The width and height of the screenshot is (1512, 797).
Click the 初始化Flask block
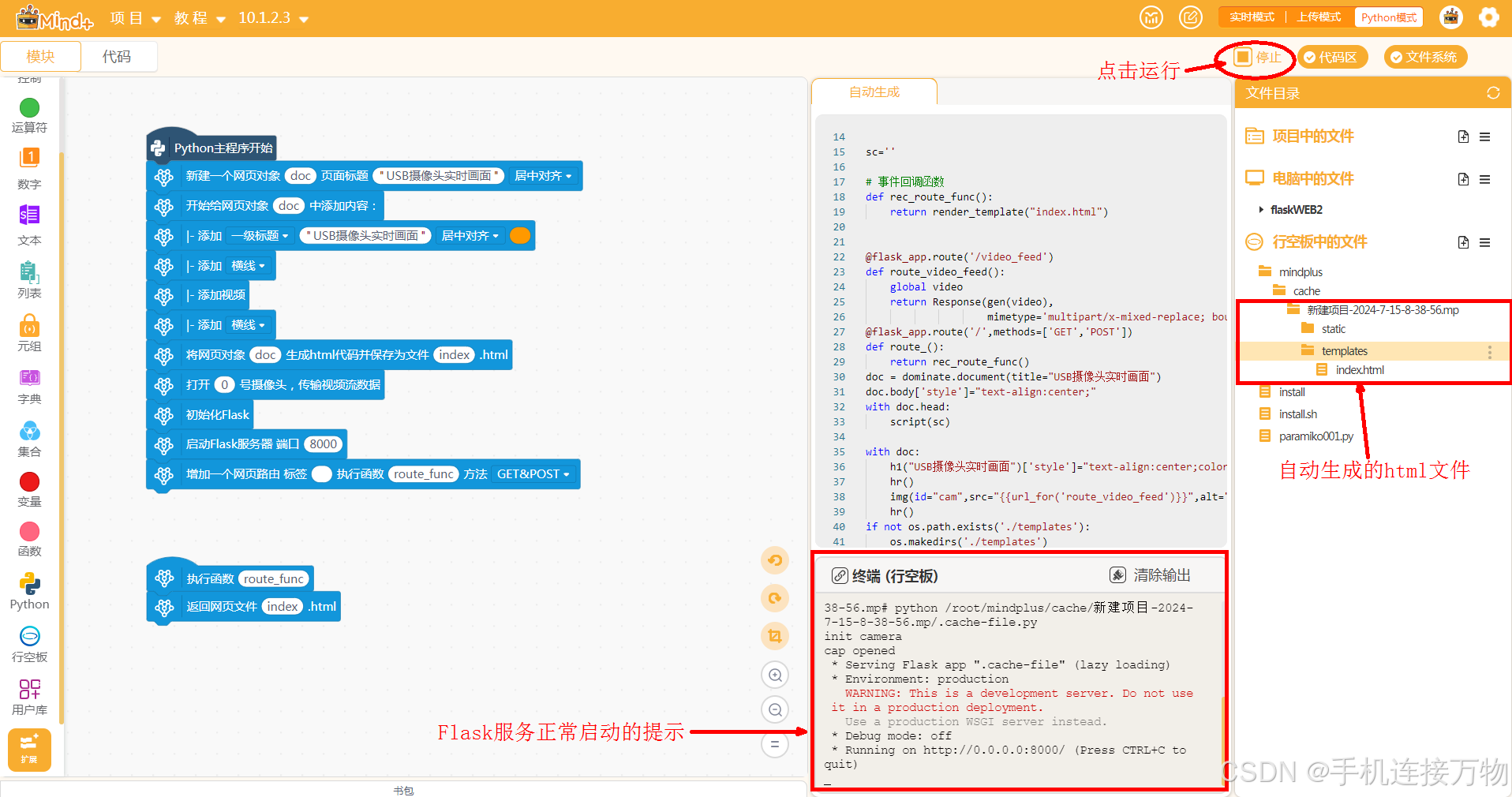point(200,415)
